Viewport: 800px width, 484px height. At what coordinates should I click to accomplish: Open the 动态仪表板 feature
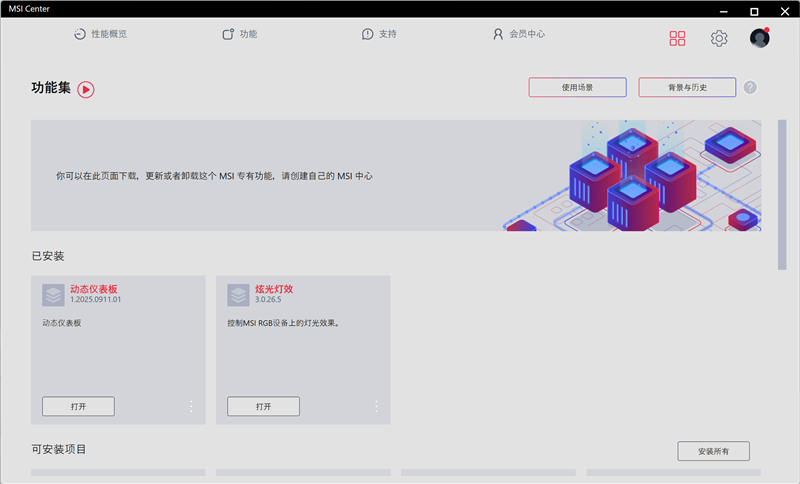[78, 406]
